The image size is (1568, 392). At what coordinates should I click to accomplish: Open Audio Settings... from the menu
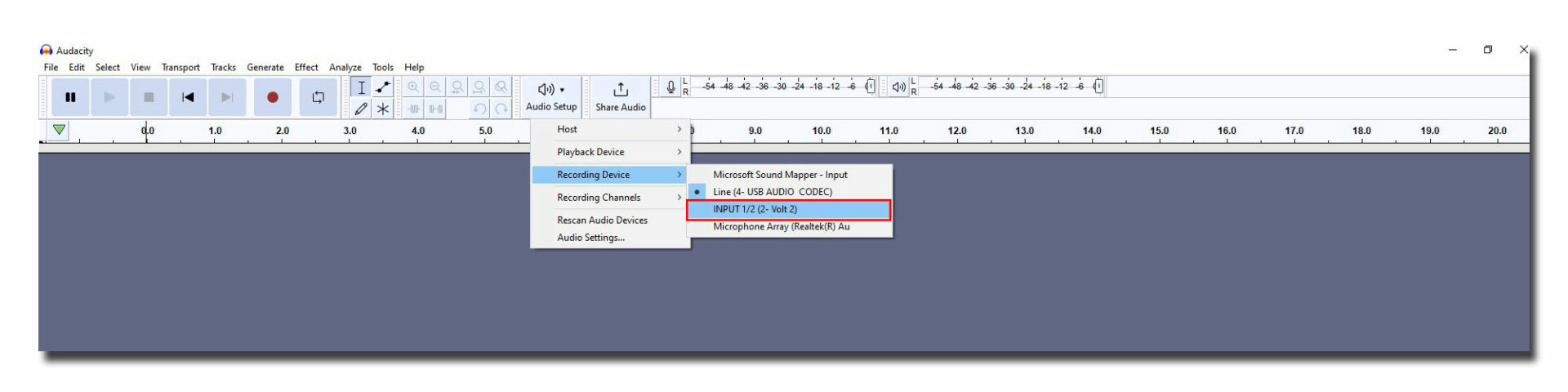click(610, 238)
